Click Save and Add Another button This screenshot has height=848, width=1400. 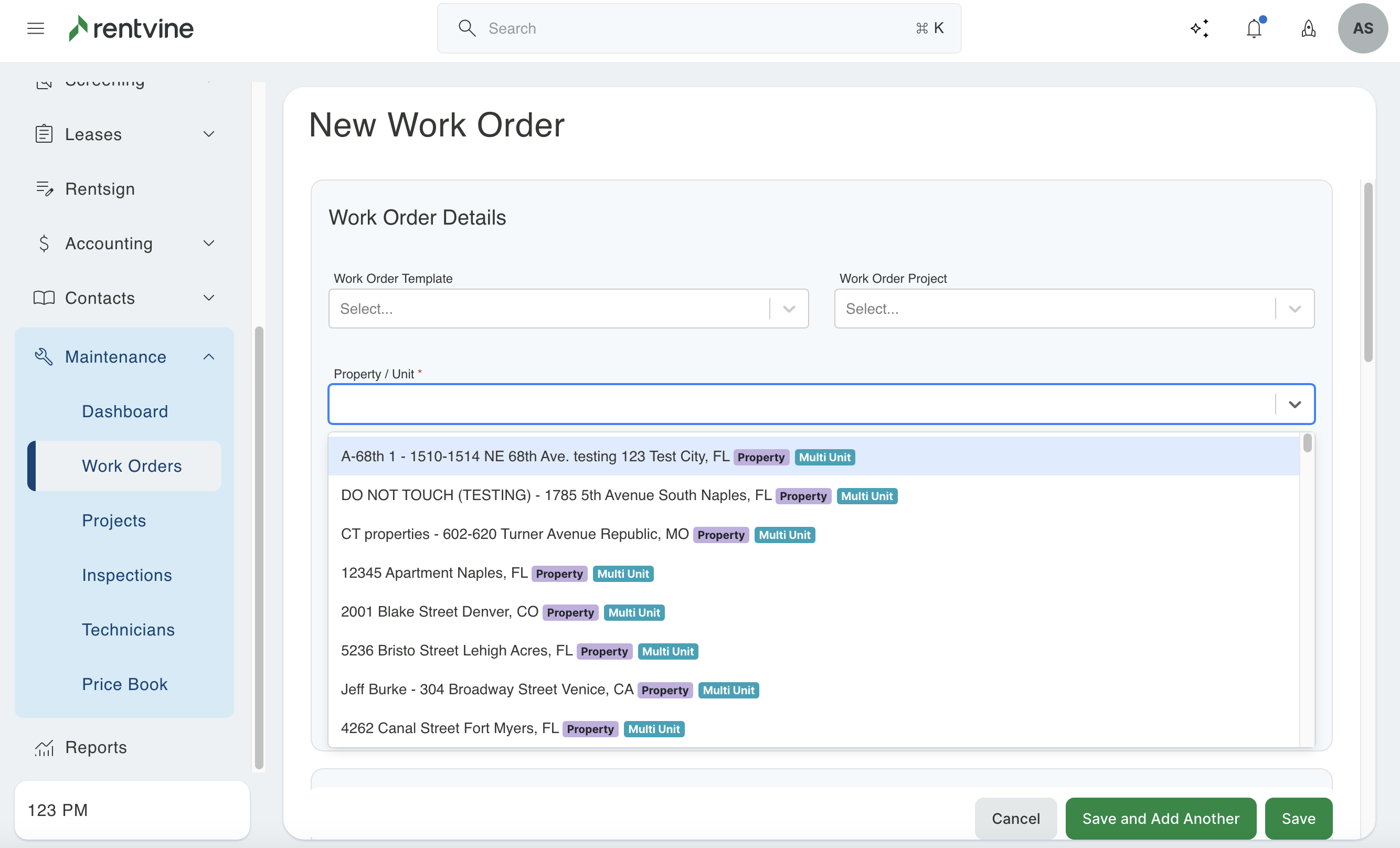coord(1160,819)
